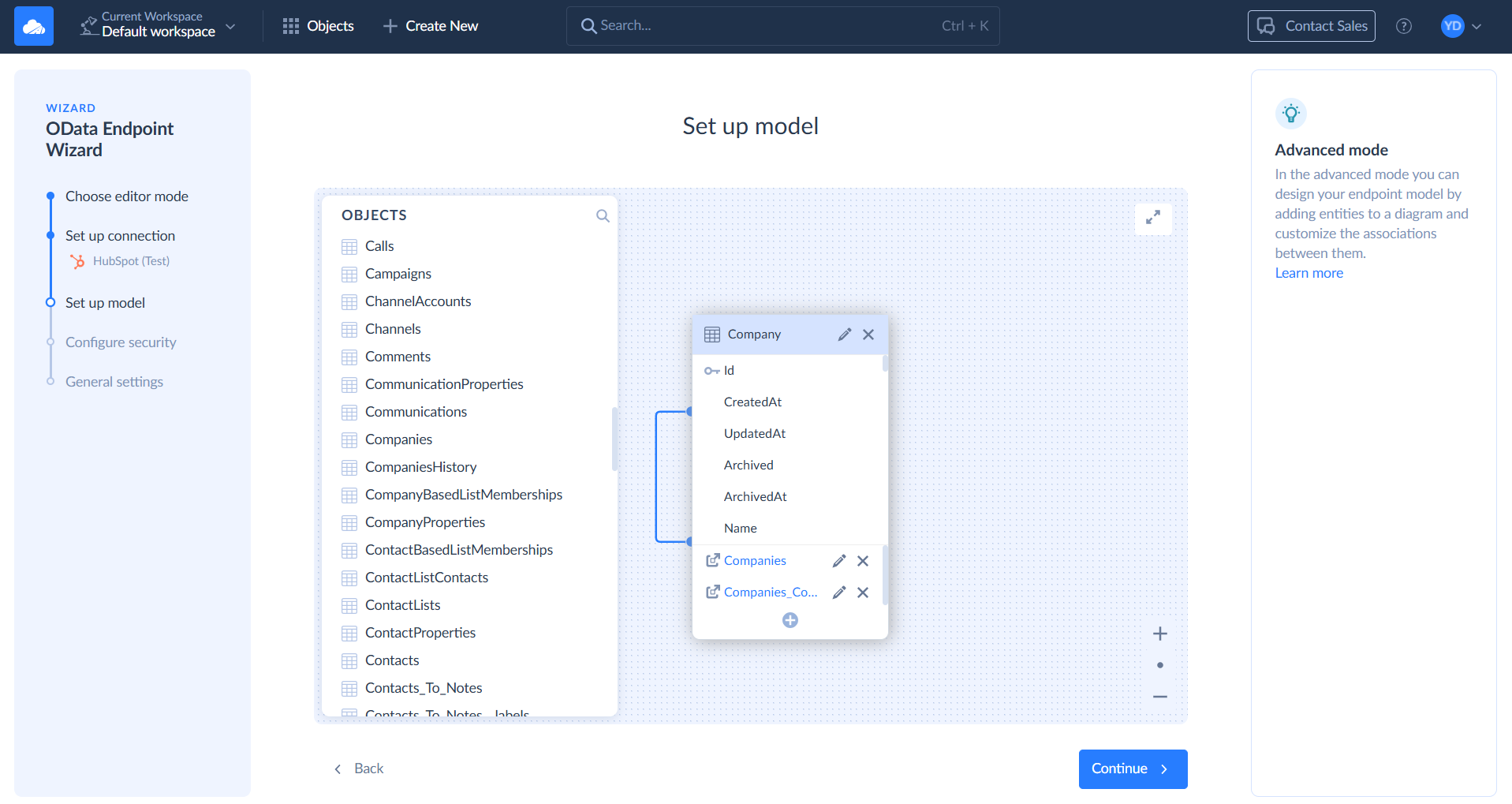The width and height of the screenshot is (1512, 804).
Task: Click the cloud app logo
Action: point(33,25)
